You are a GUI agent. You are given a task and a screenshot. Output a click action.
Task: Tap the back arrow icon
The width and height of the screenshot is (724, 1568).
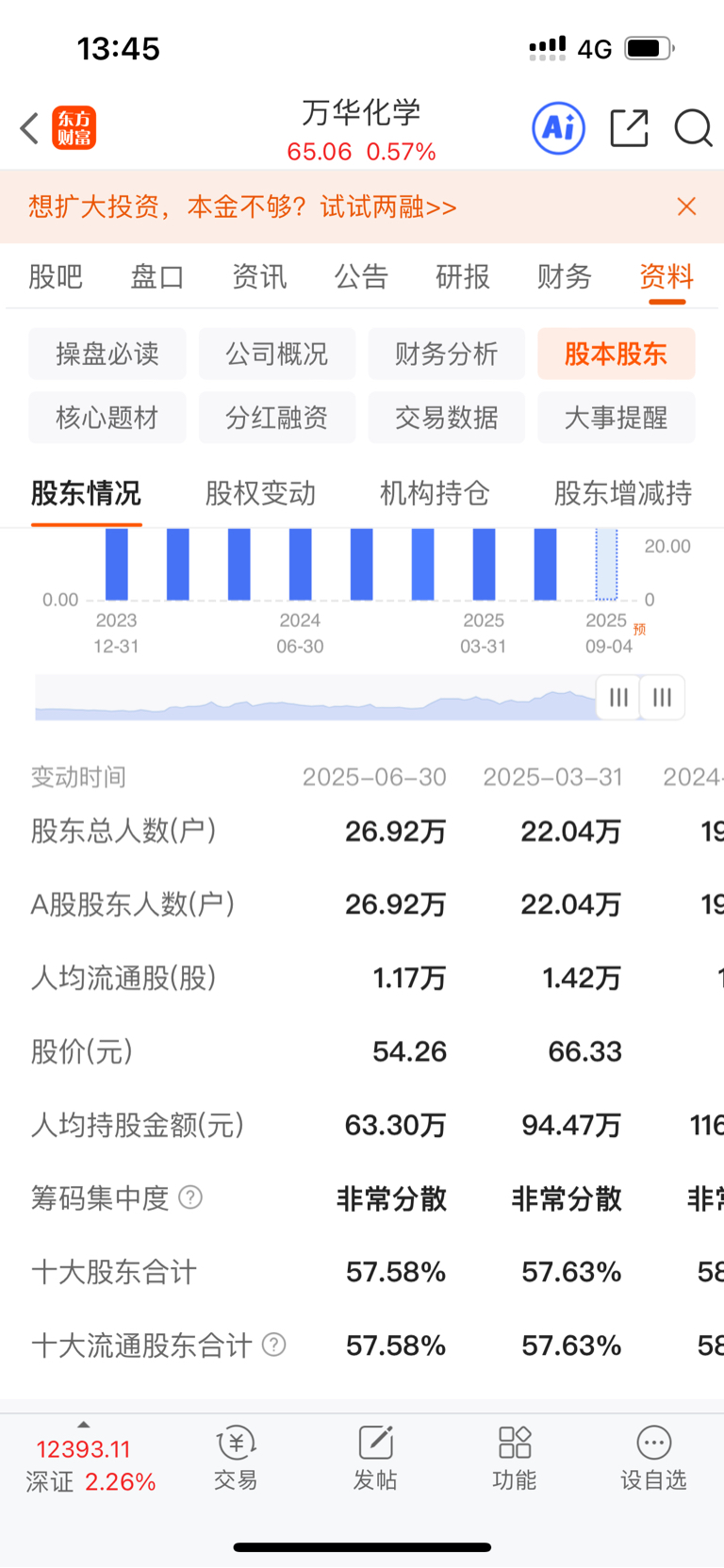point(29,128)
